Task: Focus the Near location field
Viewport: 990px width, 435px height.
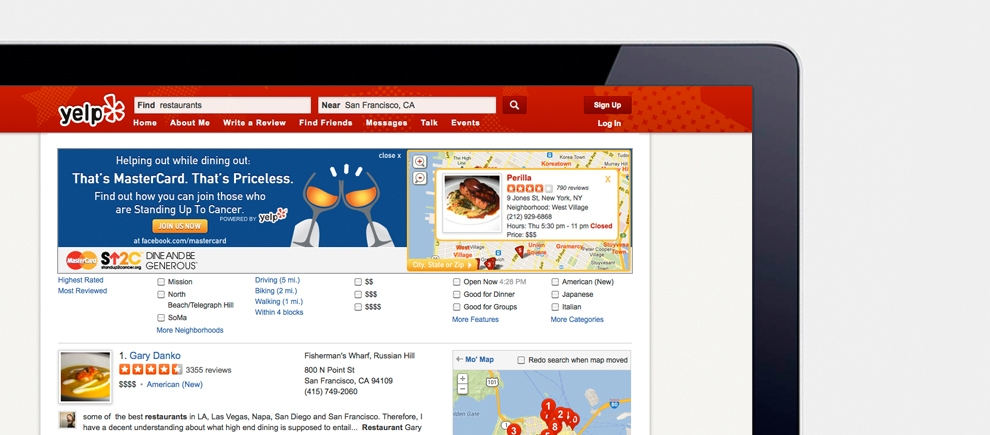Action: pos(407,105)
